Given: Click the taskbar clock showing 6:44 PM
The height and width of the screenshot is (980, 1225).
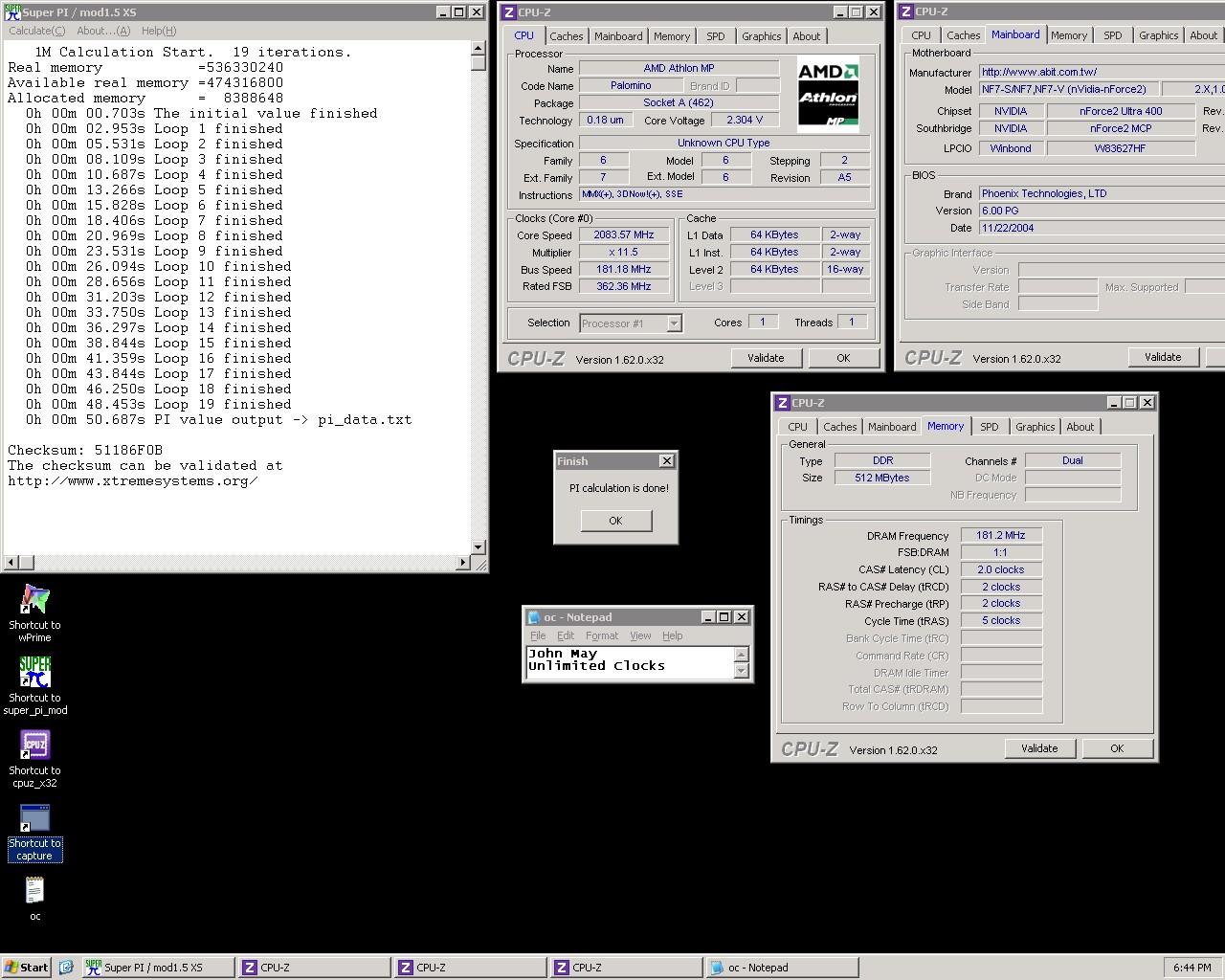Looking at the screenshot, I should pos(1192,968).
